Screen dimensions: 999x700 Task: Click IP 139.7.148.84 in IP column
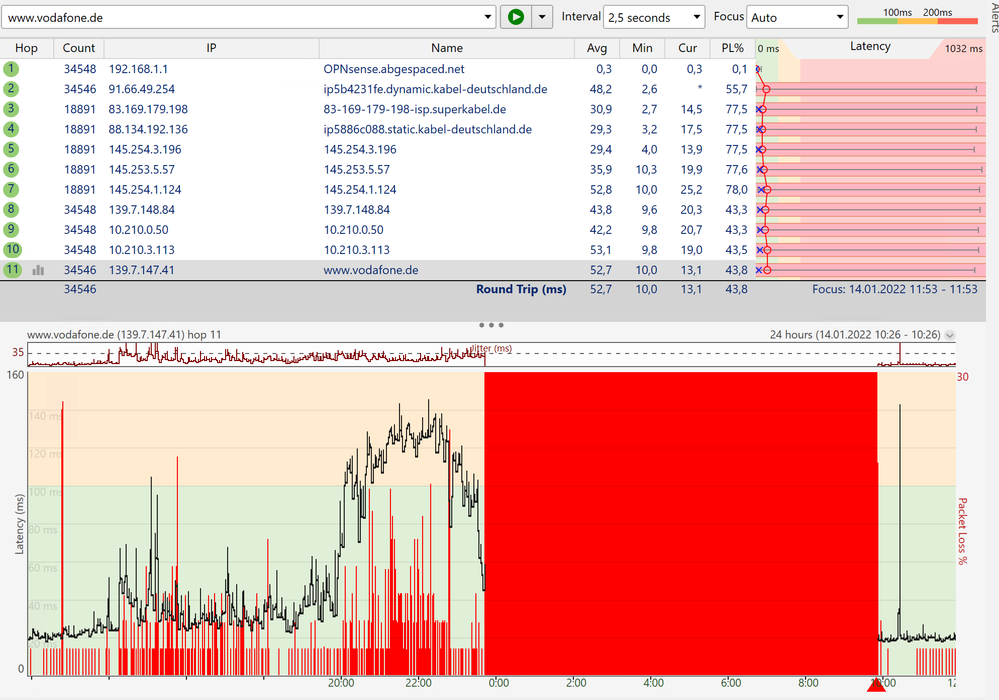(x=141, y=210)
